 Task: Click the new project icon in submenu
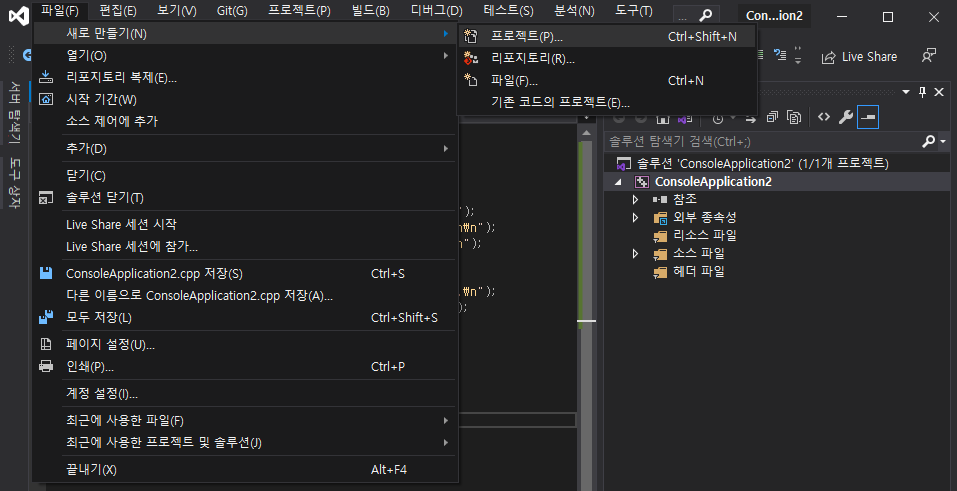471,37
